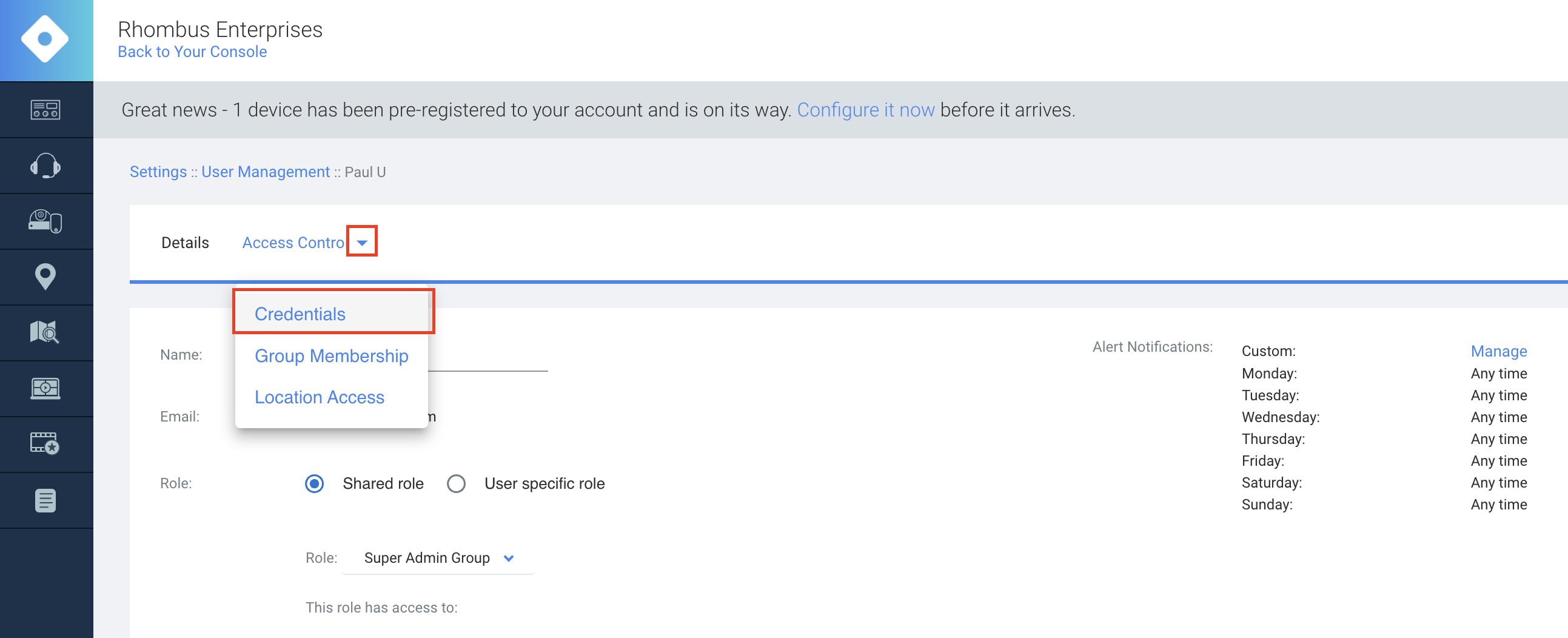Open the dashboard icon in sidebar
The height and width of the screenshot is (638, 1568).
point(45,110)
